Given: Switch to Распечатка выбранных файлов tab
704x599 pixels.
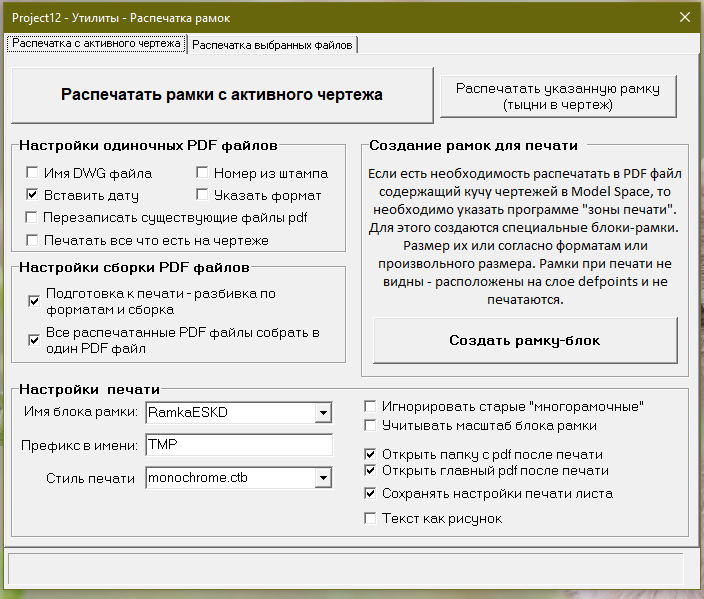Looking at the screenshot, I should tap(272, 45).
